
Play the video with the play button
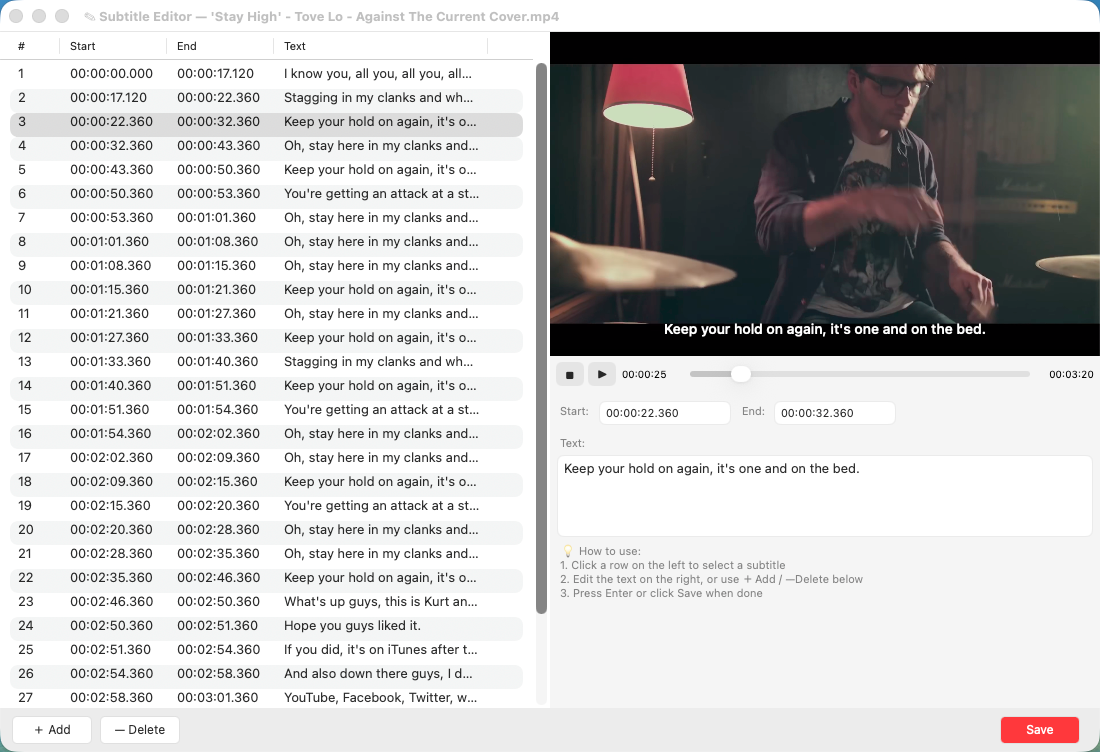601,375
